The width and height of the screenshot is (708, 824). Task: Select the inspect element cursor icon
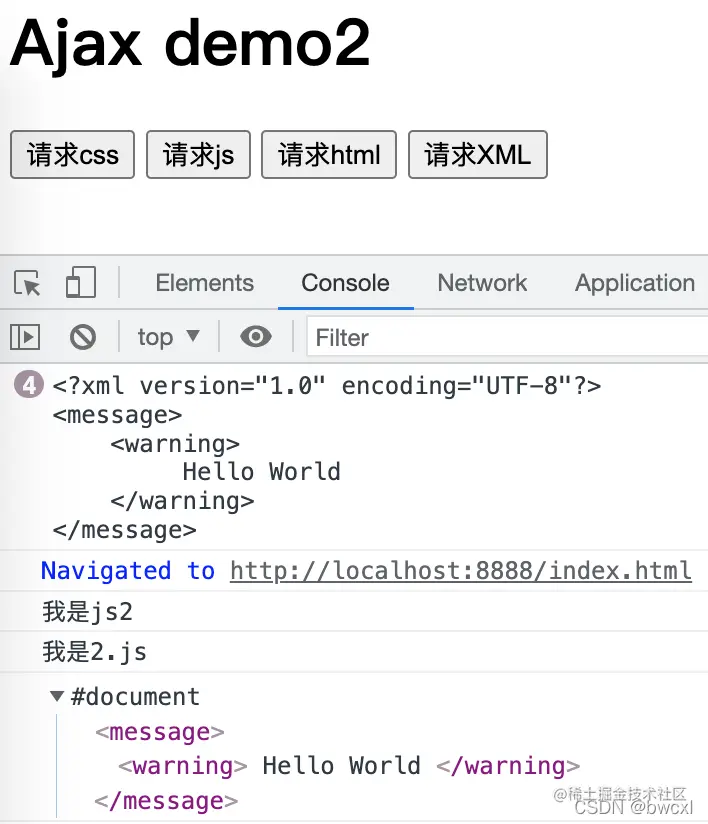pyautogui.click(x=29, y=283)
